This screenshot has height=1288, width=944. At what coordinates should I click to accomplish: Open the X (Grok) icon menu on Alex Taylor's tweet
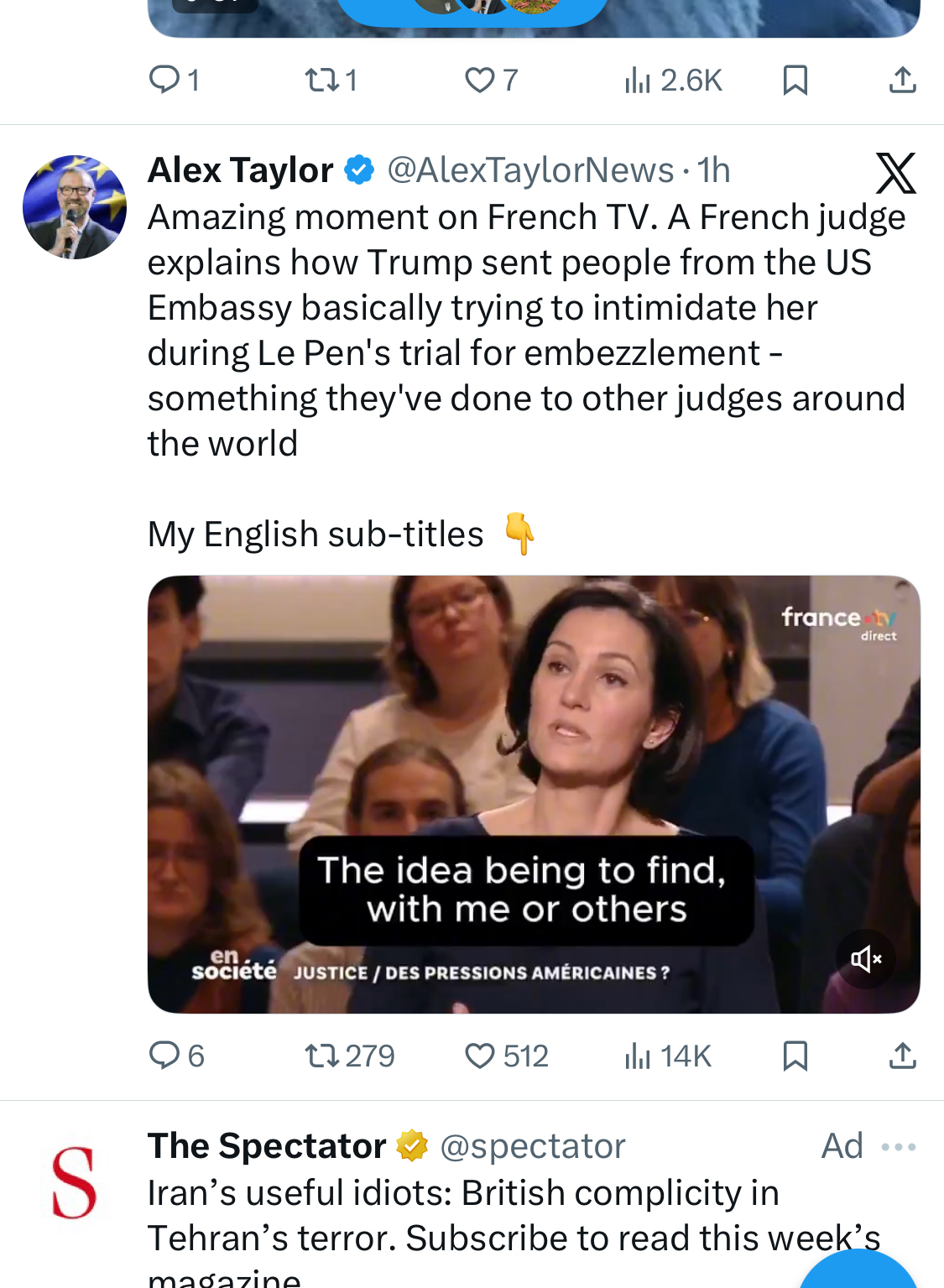pos(895,173)
